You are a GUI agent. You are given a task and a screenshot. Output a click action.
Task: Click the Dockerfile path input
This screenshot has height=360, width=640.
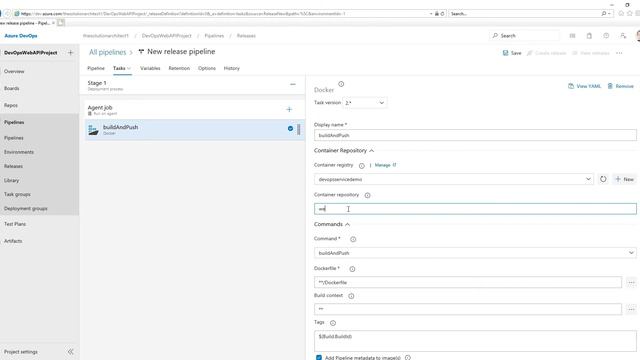(x=468, y=282)
